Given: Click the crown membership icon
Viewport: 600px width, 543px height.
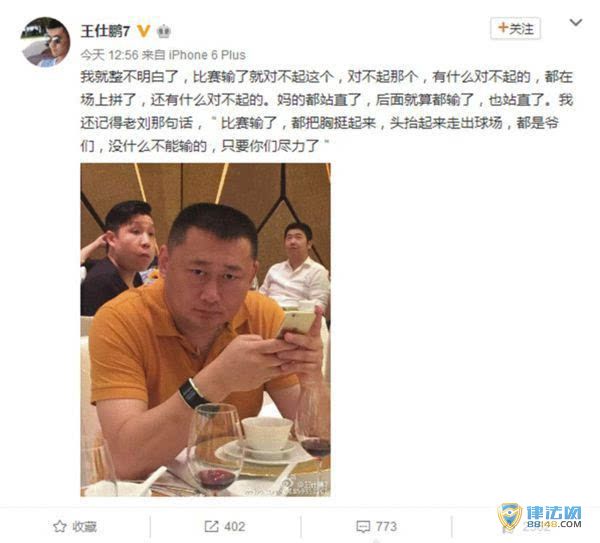Looking at the screenshot, I should 164,31.
